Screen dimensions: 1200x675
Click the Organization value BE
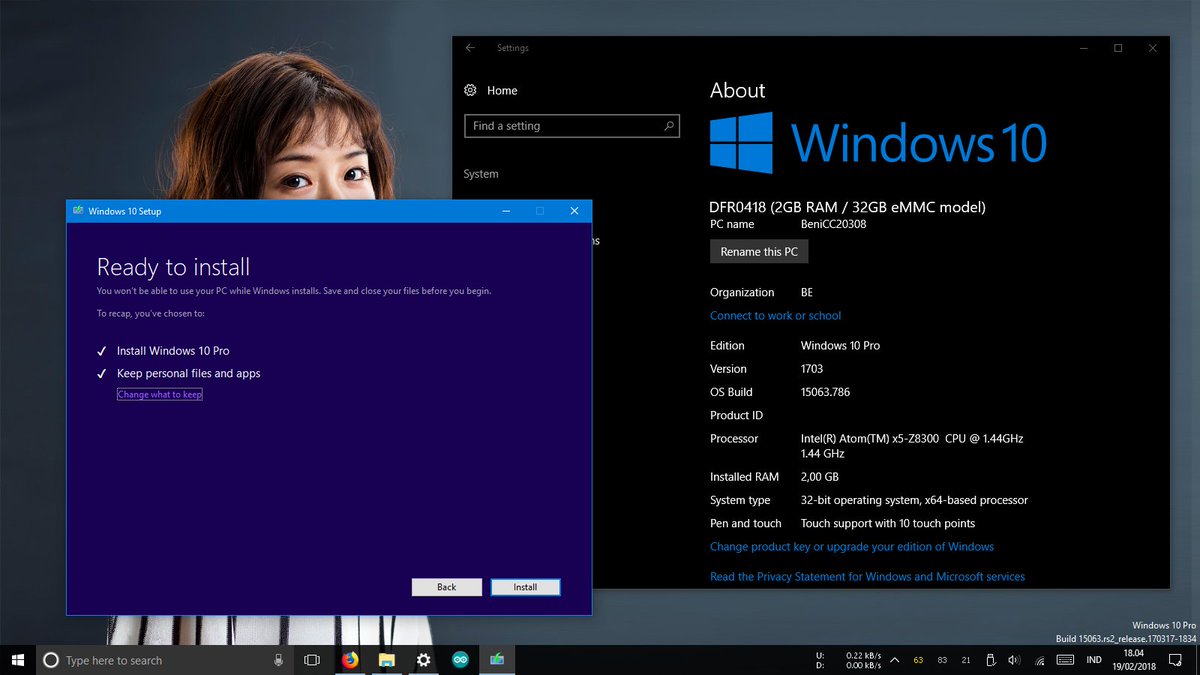click(807, 293)
